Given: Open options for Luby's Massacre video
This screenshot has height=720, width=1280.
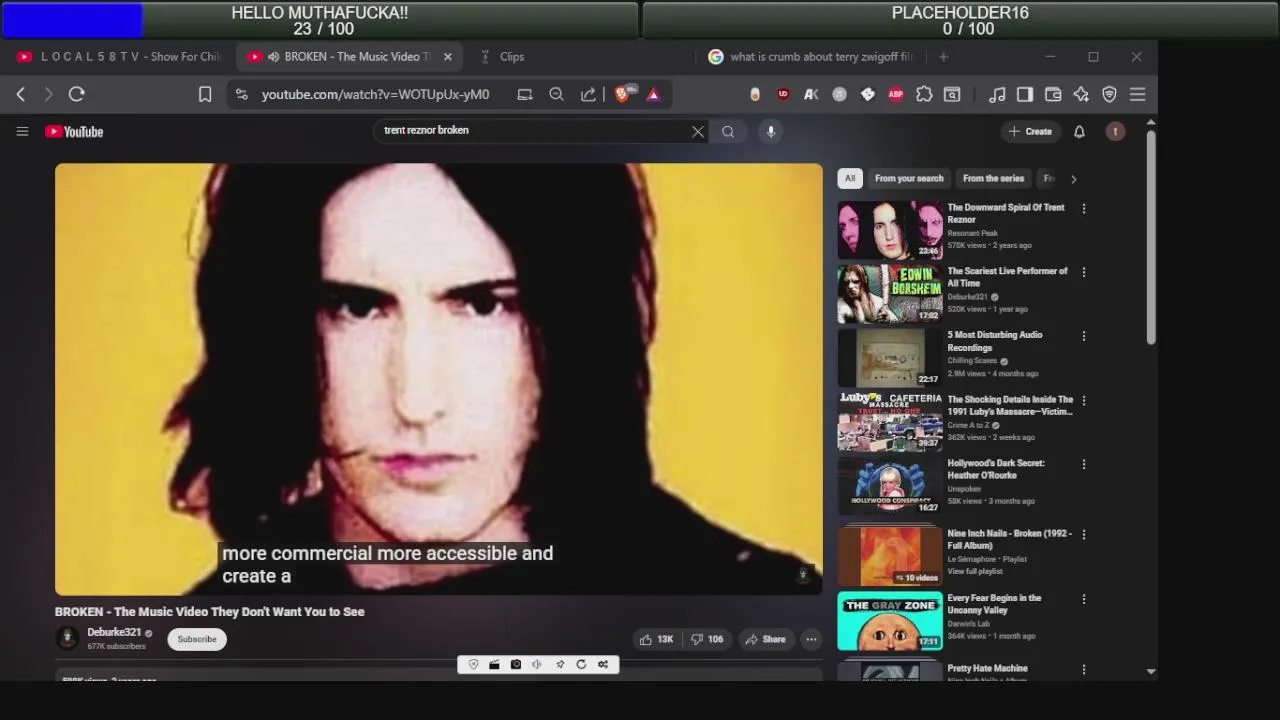Looking at the screenshot, I should click(x=1083, y=400).
